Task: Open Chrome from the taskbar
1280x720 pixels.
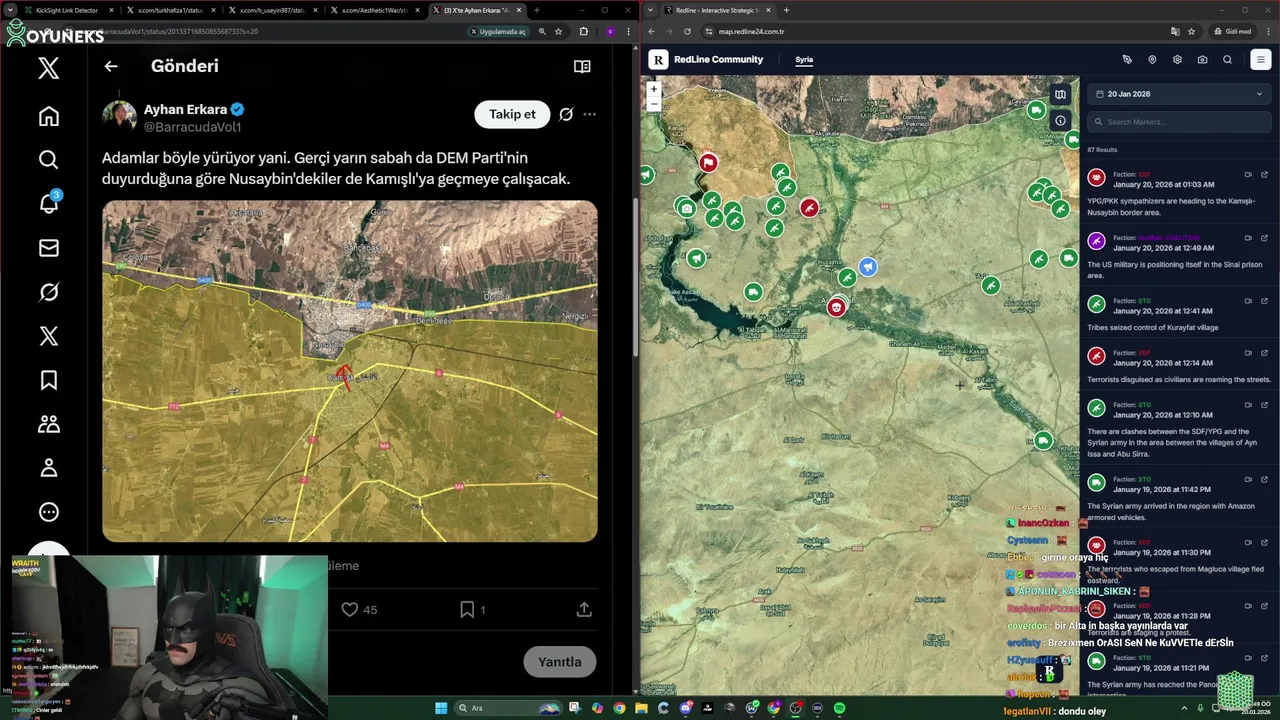Action: 620,708
